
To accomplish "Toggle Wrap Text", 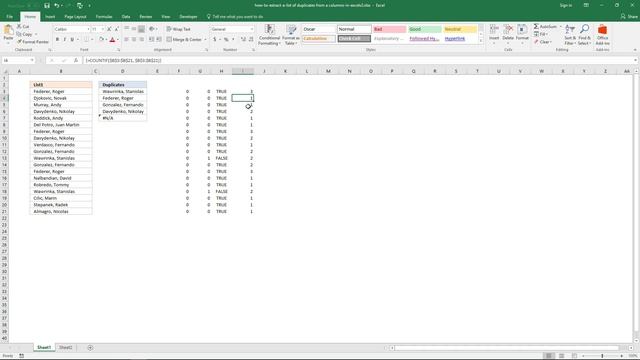I will pyautogui.click(x=178, y=29).
